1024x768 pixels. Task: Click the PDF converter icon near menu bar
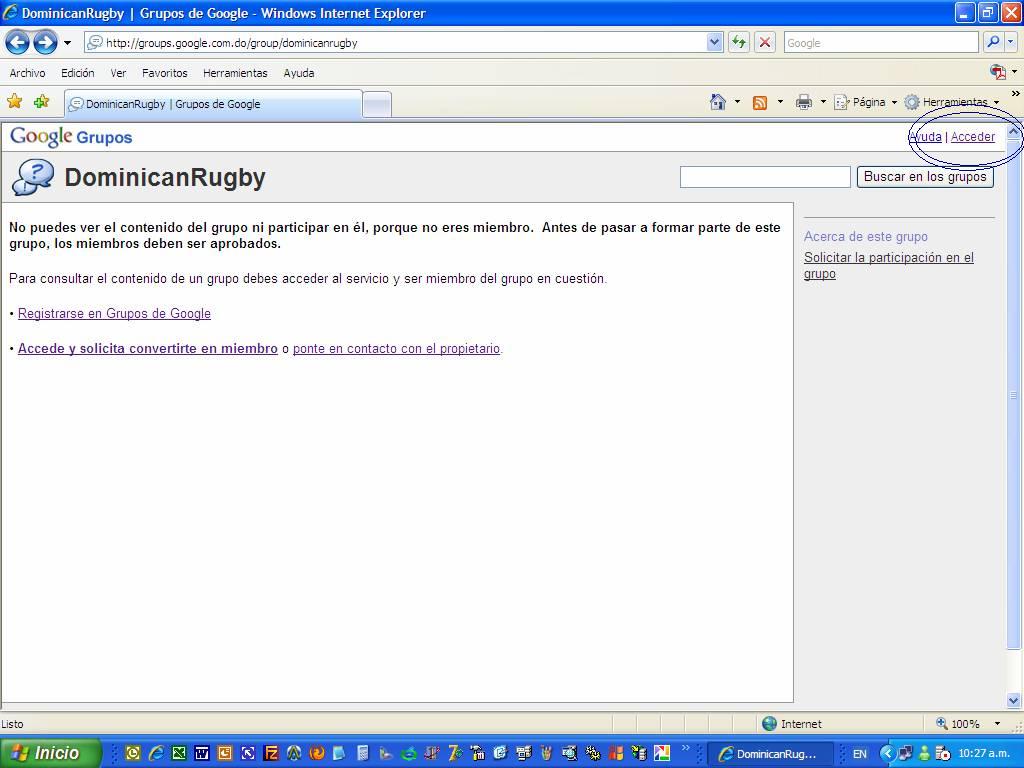[x=997, y=72]
